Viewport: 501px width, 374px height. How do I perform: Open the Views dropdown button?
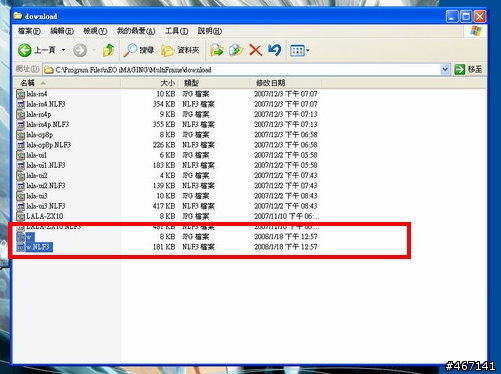(x=299, y=51)
